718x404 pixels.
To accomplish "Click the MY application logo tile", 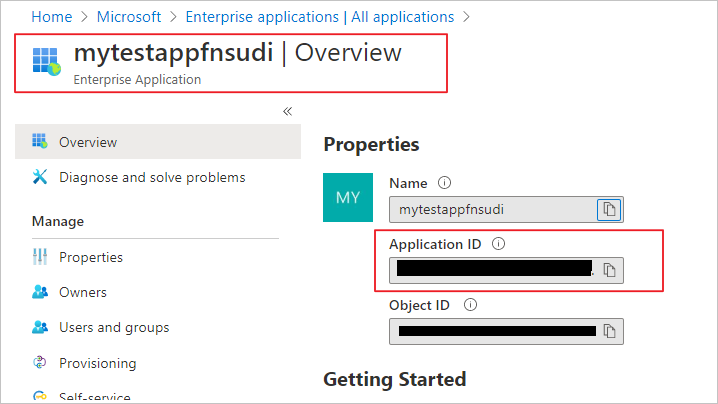I will click(348, 197).
